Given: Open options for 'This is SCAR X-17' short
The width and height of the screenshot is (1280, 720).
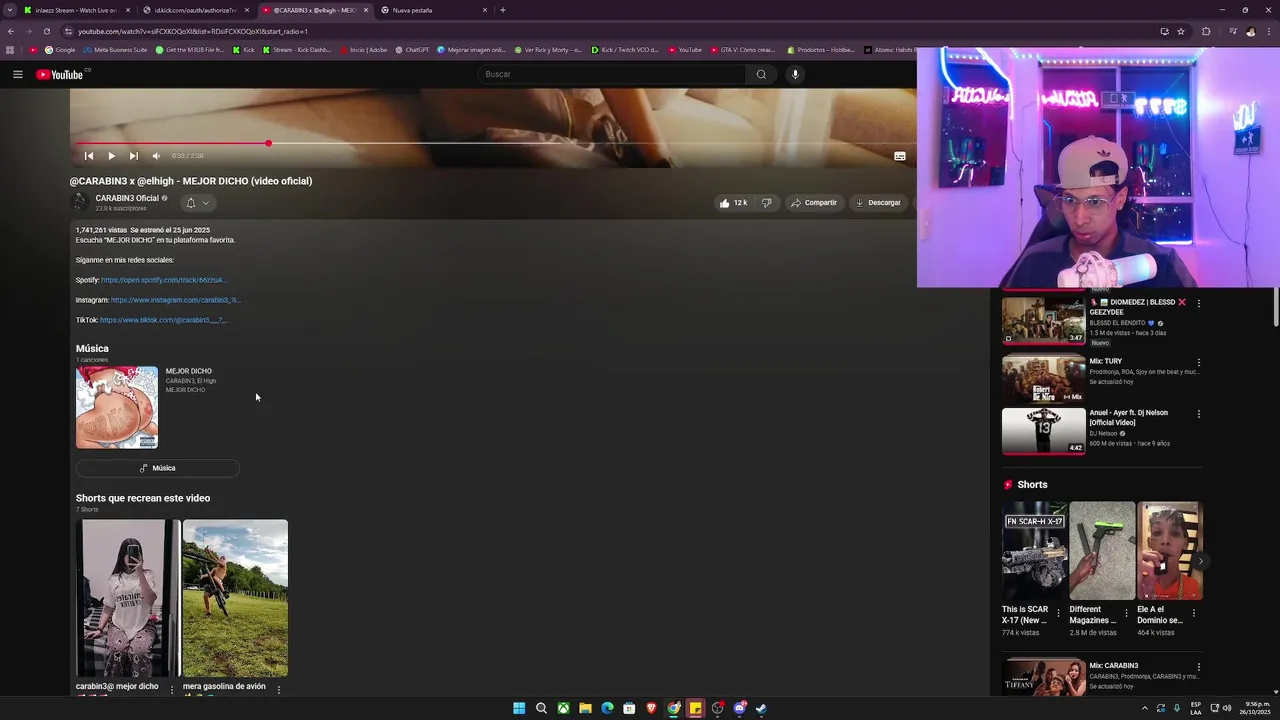Looking at the screenshot, I should coord(1059,614).
